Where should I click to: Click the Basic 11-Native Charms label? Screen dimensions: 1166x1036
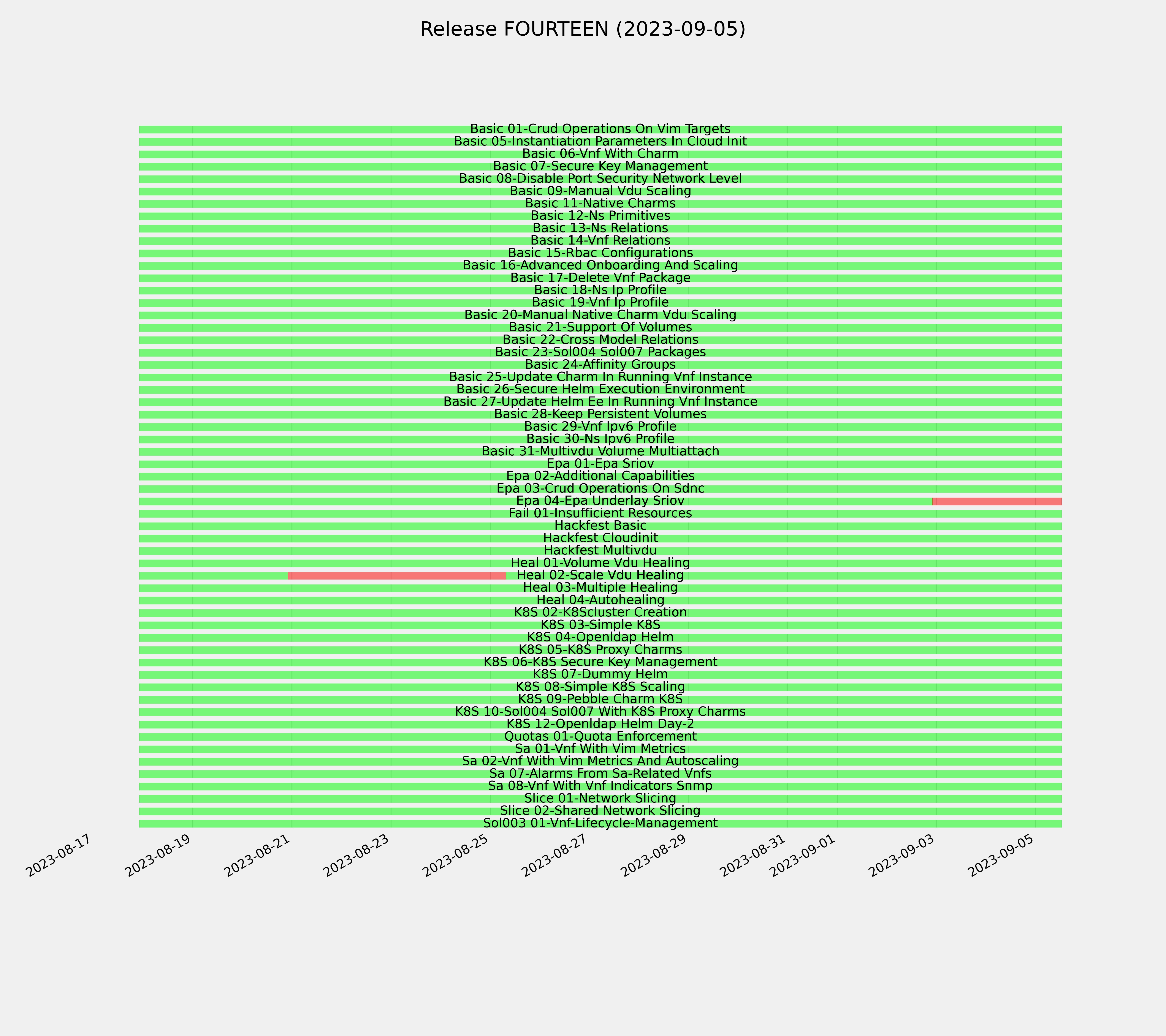click(x=600, y=204)
